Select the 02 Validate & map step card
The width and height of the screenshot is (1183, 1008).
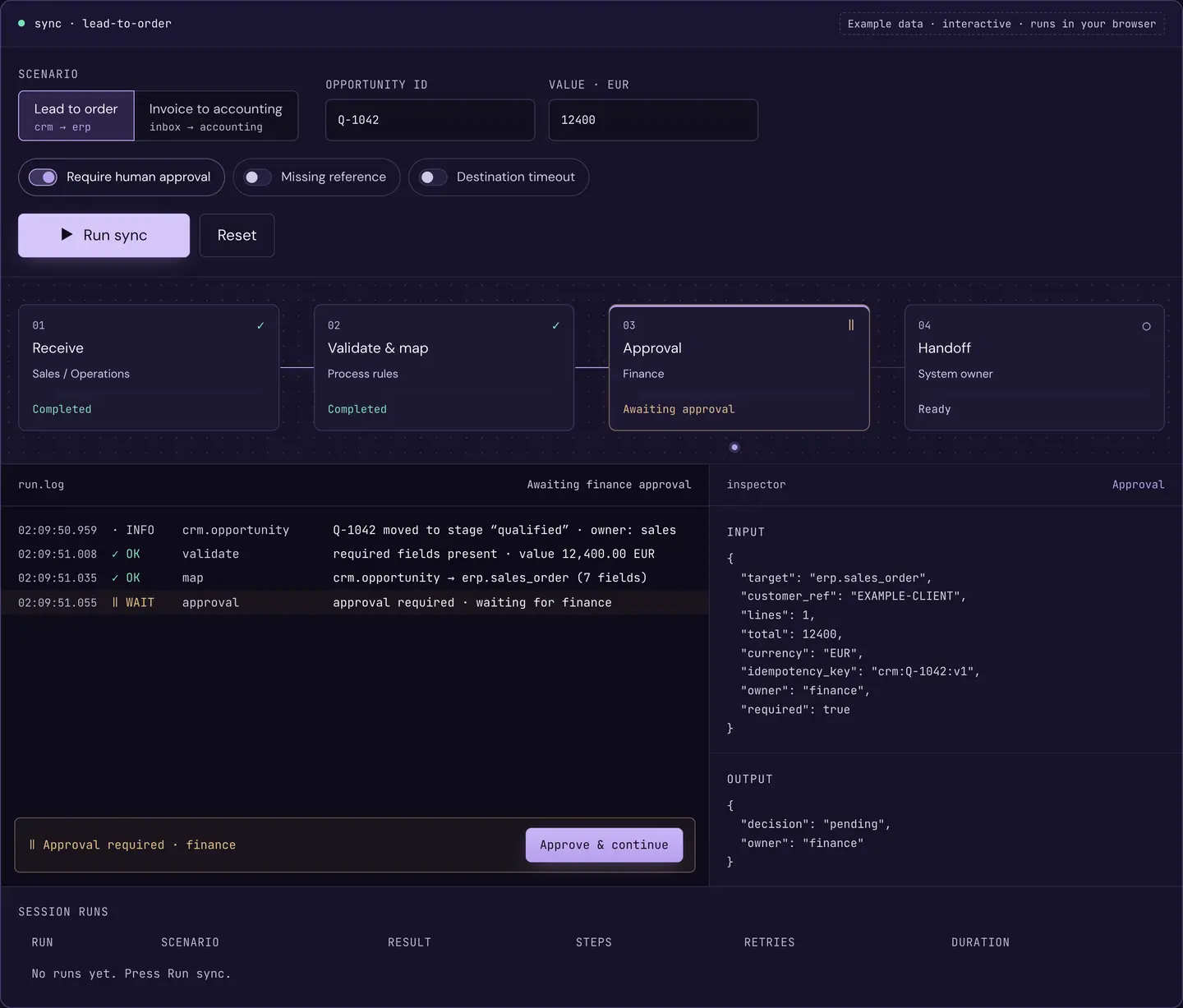[x=444, y=368]
